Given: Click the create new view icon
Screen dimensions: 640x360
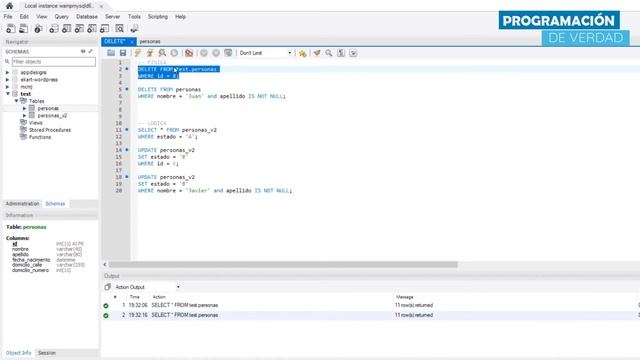Looking at the screenshot, I should 79,29.
